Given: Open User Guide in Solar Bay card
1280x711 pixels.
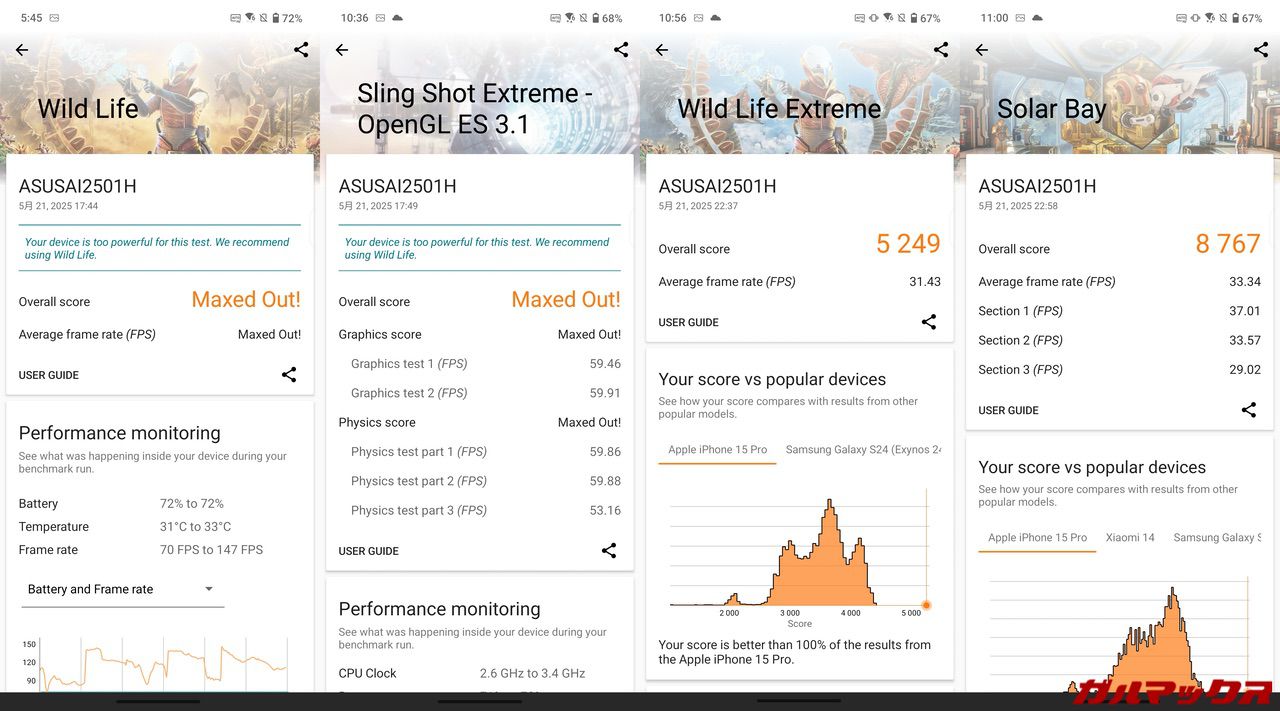Looking at the screenshot, I should pos(1009,410).
